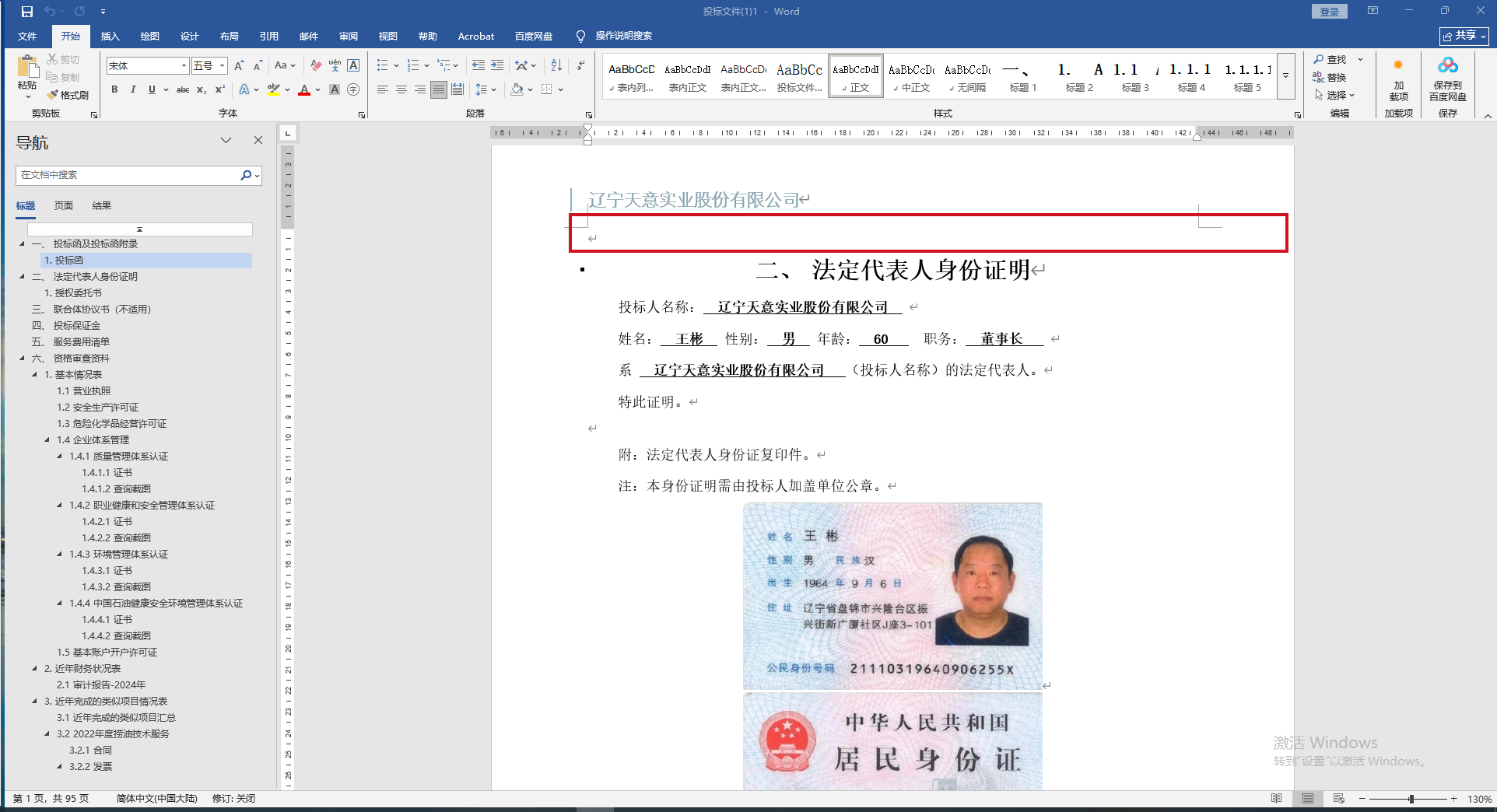Align paragraph to the right
The image size is (1497, 812).
point(420,89)
